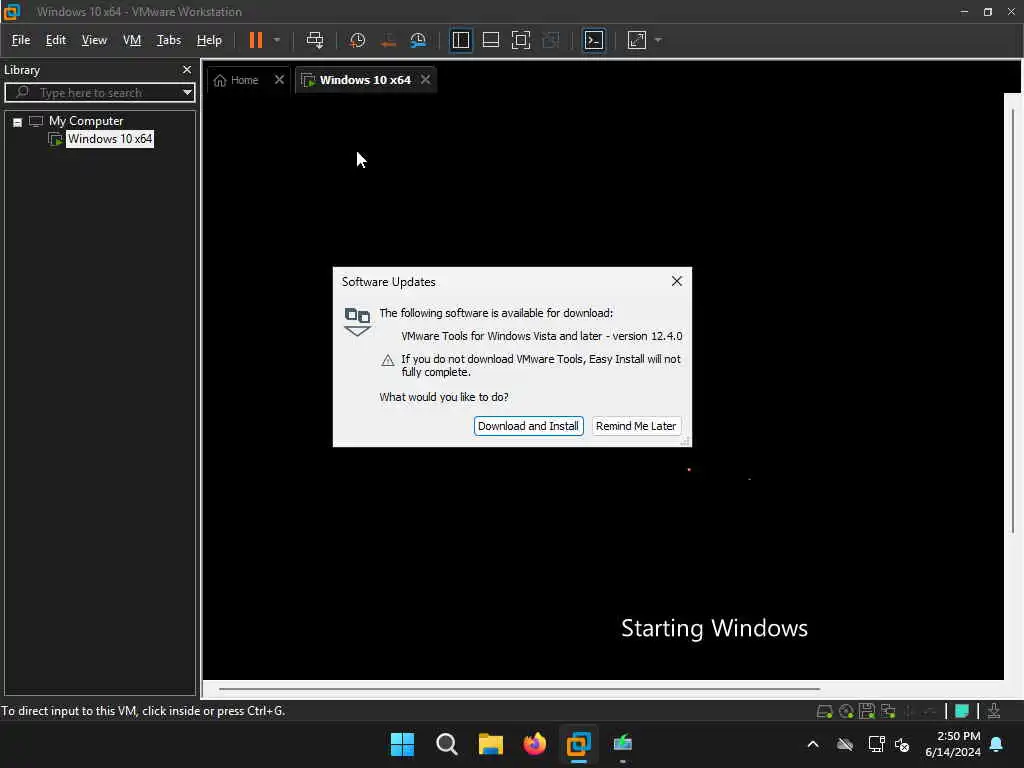This screenshot has width=1024, height=768.
Task: Open the Library search dropdown arrow
Action: point(187,93)
